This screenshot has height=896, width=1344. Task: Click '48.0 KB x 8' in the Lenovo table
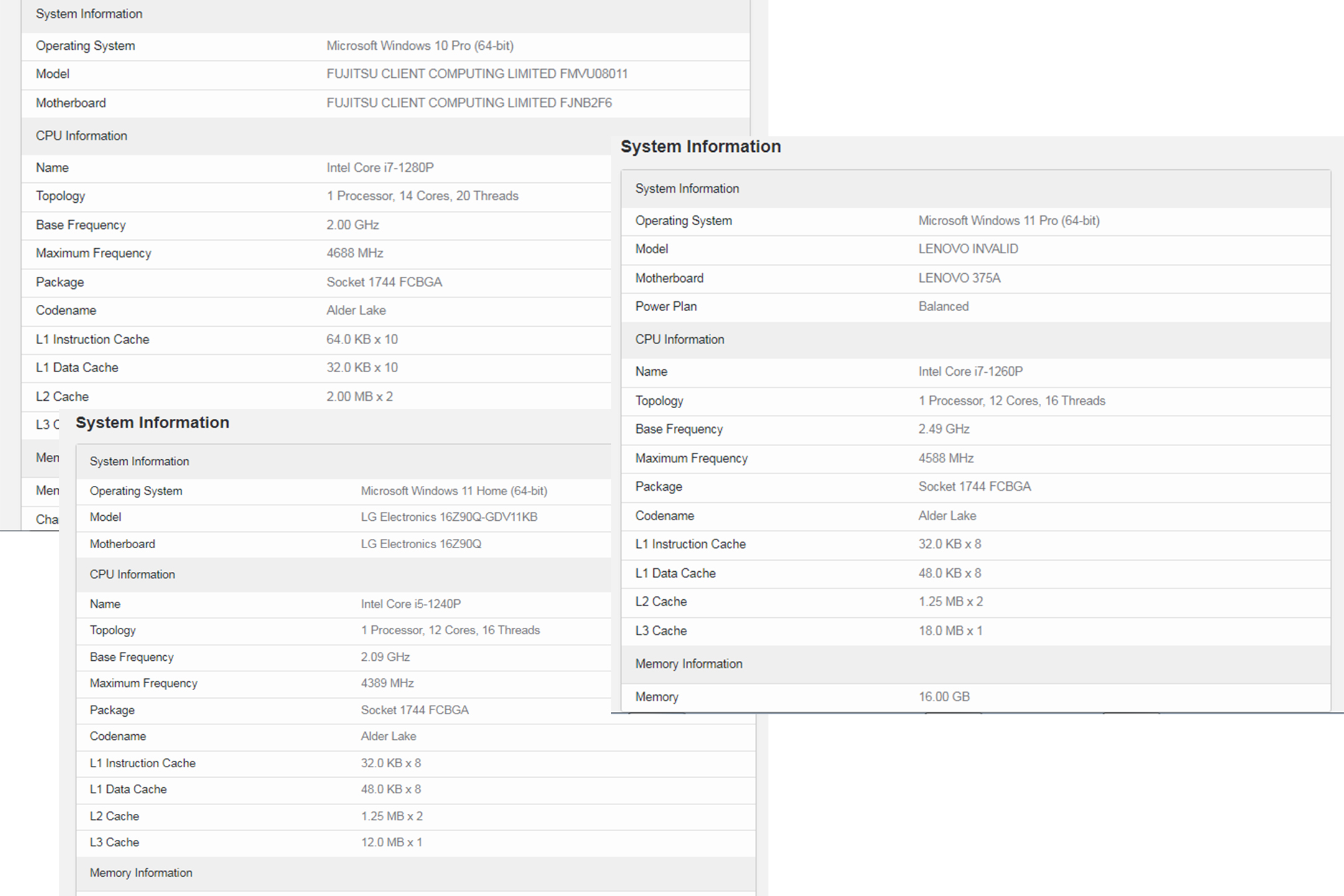[x=950, y=574]
